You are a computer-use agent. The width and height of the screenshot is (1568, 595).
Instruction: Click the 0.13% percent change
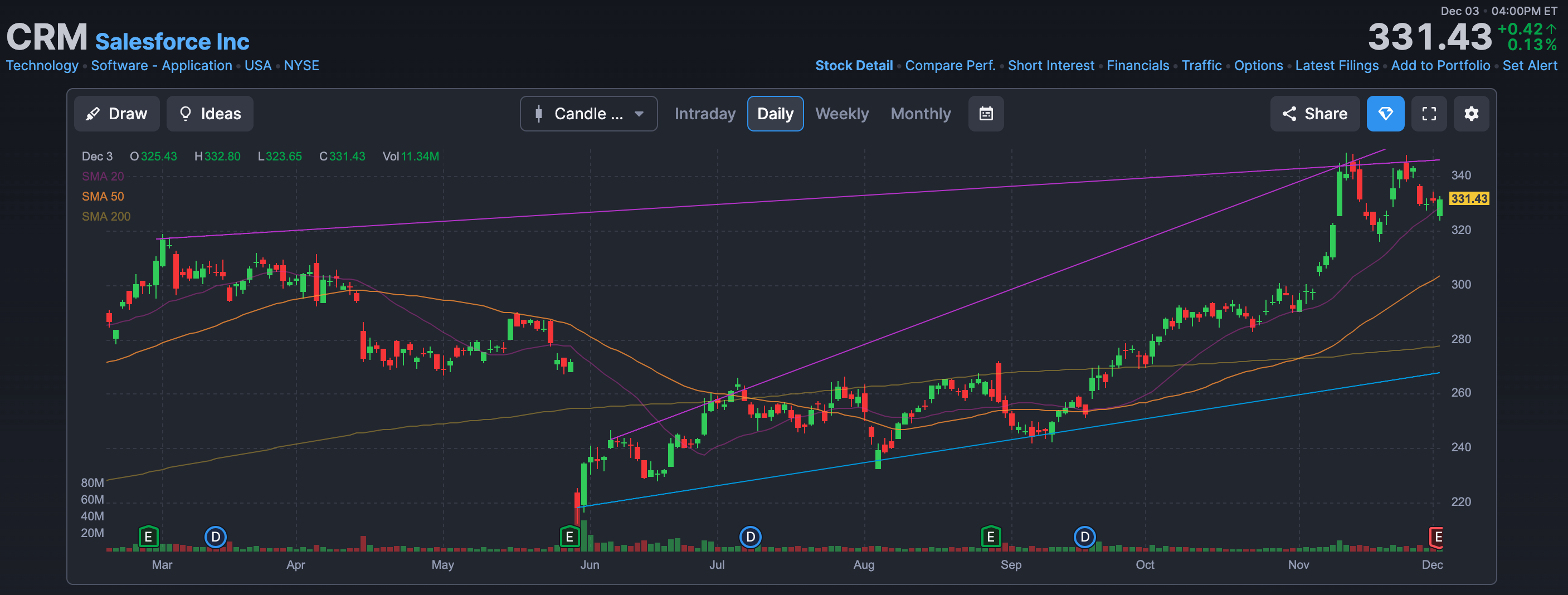pos(1532,45)
